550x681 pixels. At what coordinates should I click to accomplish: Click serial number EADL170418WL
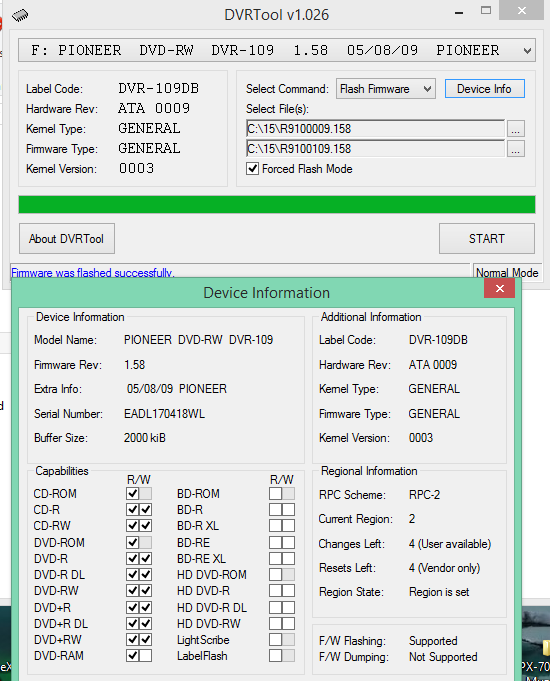(164, 413)
